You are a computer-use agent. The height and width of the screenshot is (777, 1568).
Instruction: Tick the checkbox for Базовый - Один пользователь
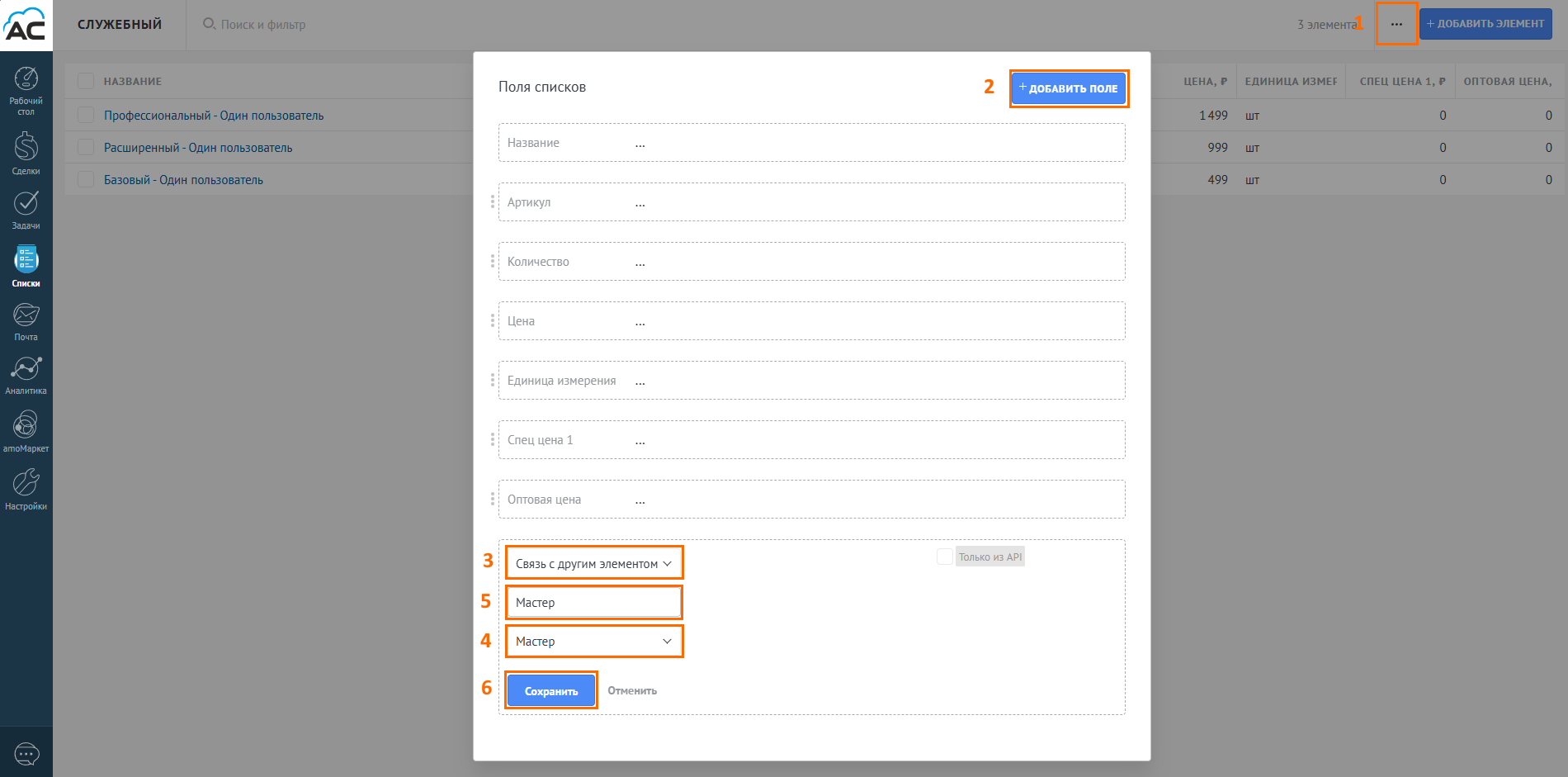[x=86, y=179]
